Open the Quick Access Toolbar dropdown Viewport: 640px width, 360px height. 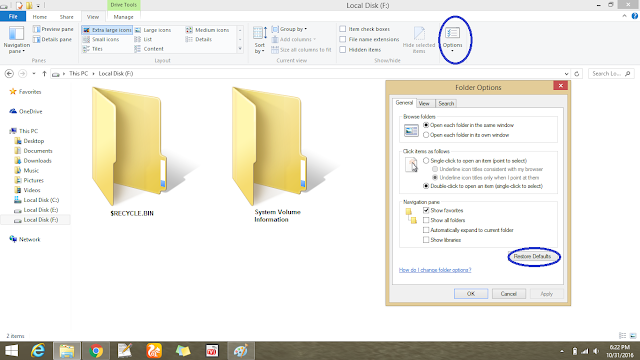tap(38, 6)
